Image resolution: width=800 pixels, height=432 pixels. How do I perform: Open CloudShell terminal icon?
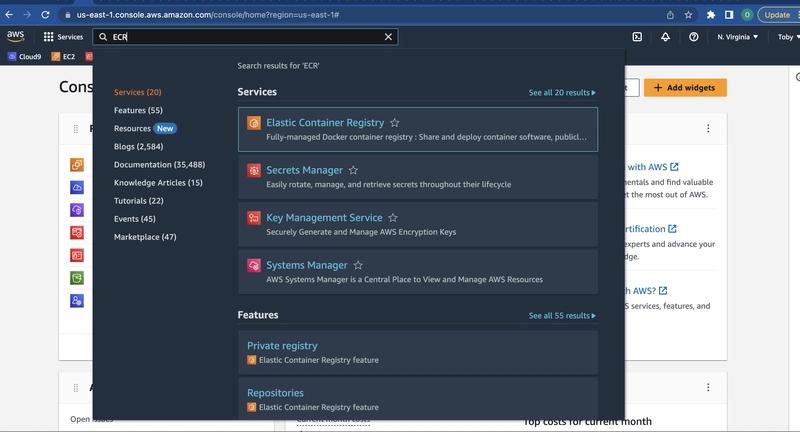[x=637, y=37]
